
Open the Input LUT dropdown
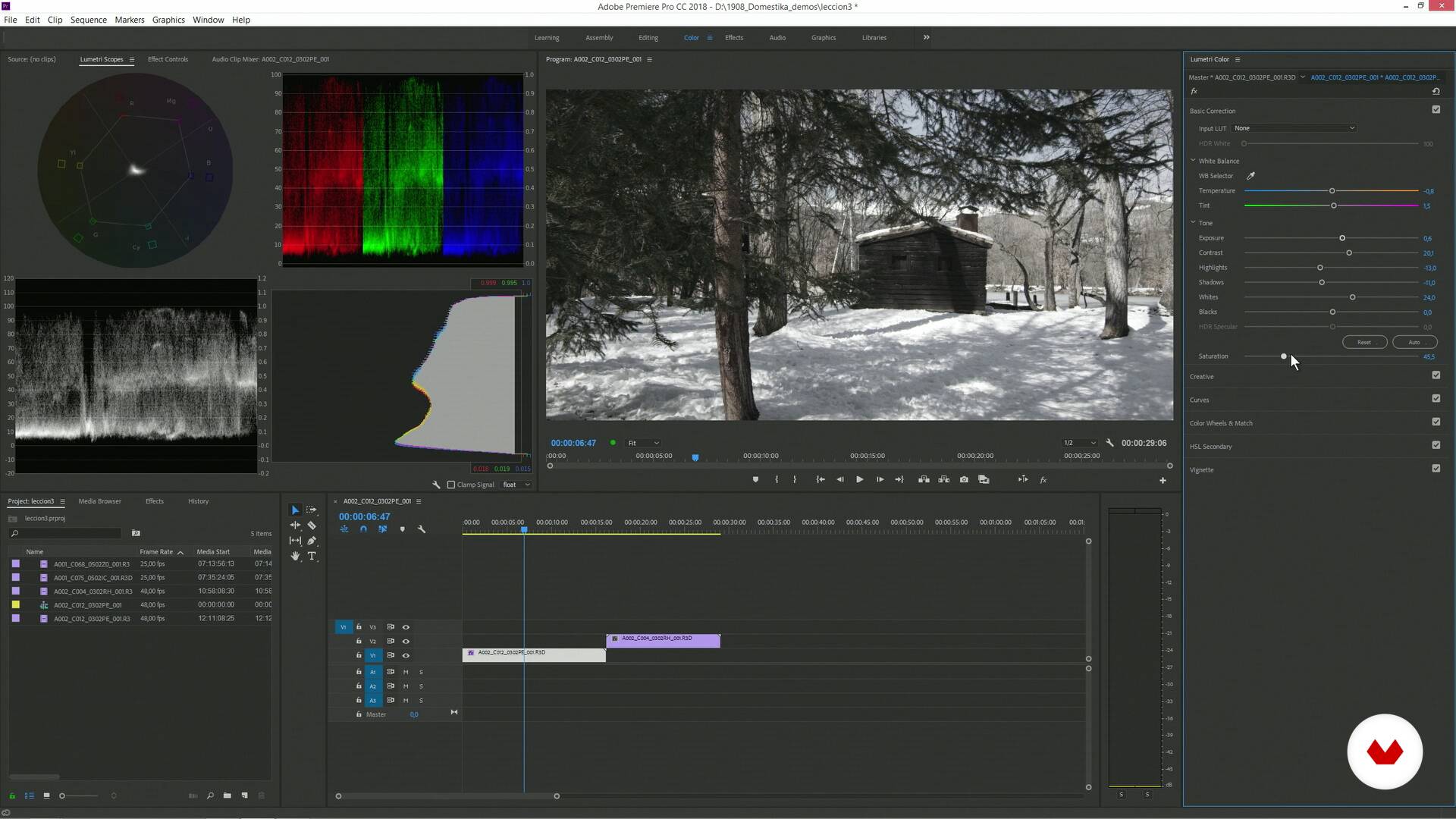1294,128
